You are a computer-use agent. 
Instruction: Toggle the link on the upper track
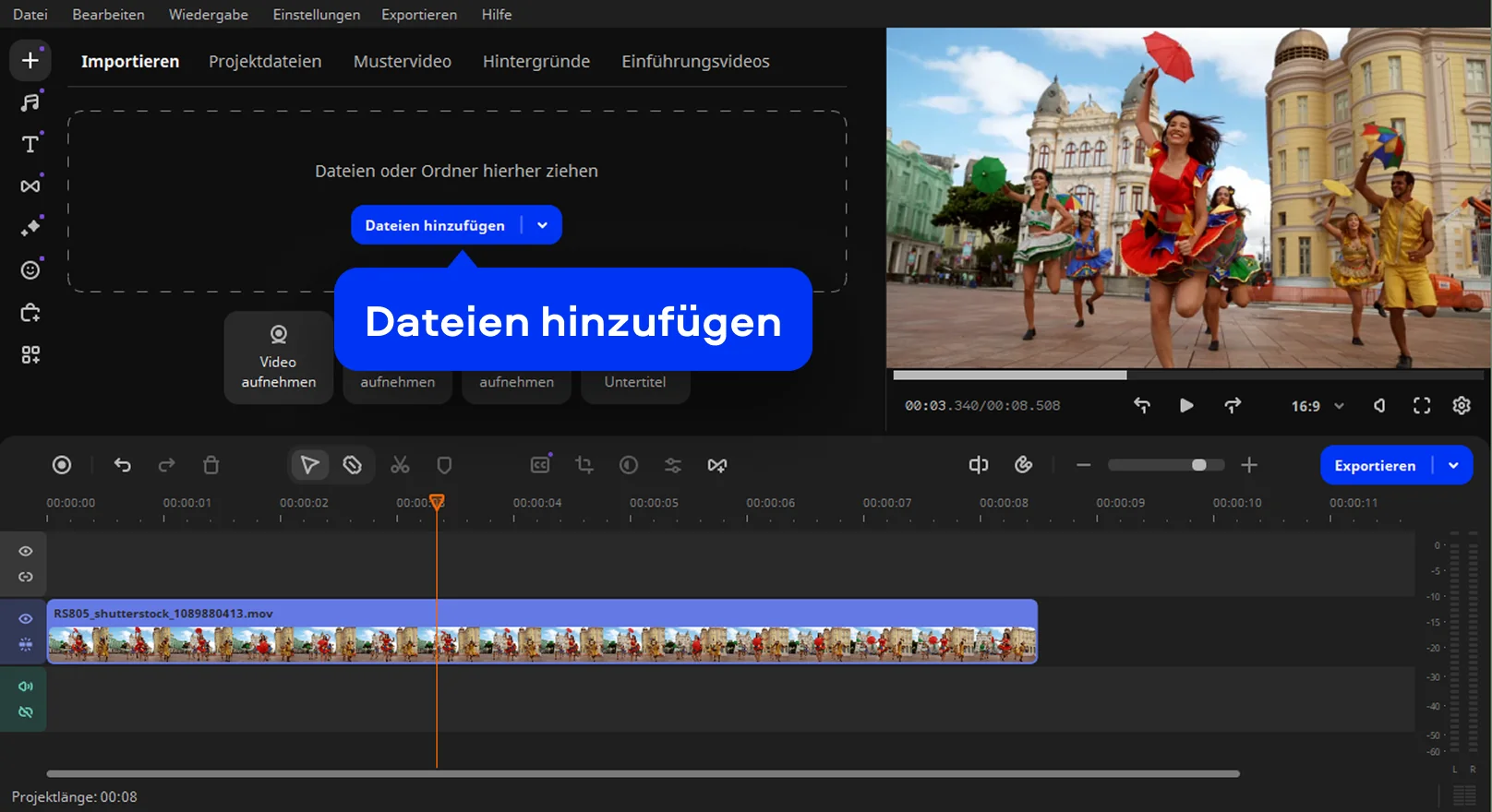click(x=26, y=577)
